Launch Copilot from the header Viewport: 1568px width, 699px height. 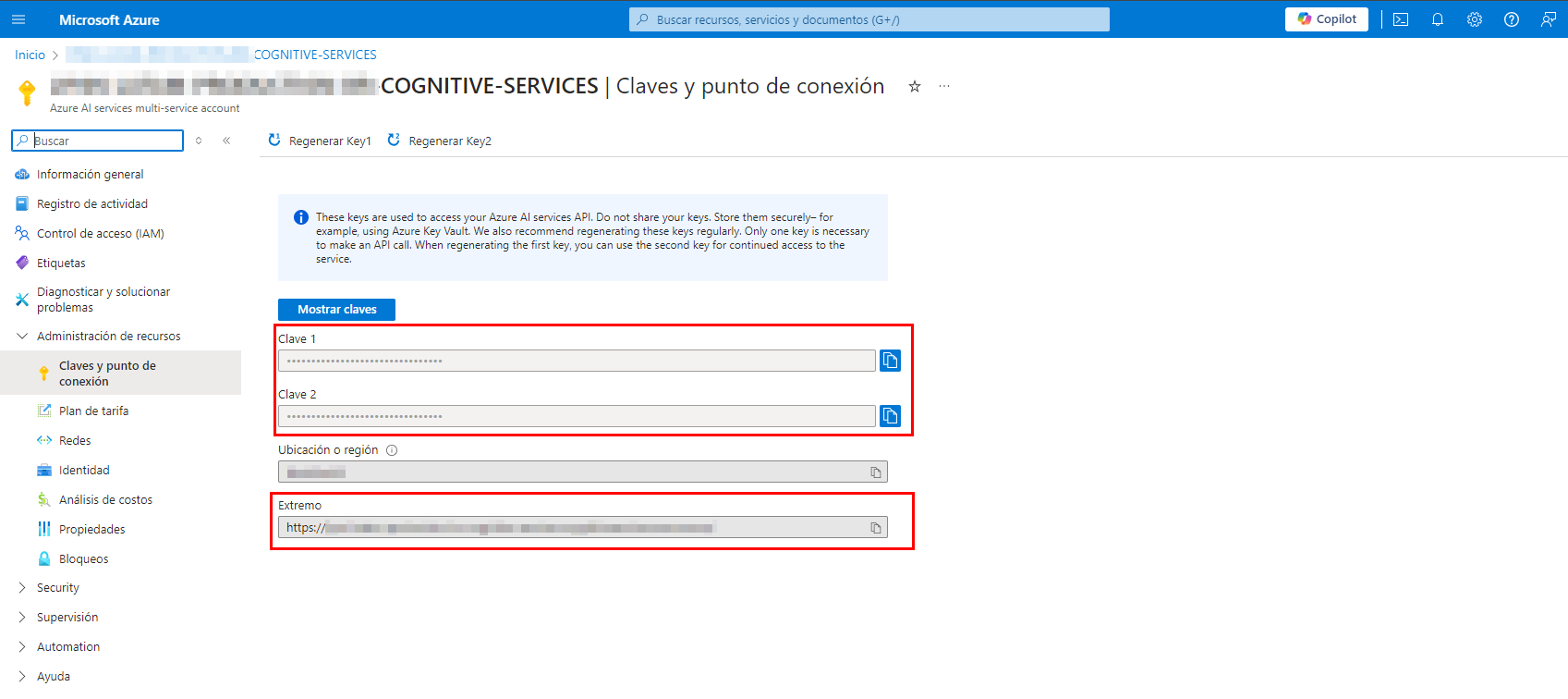[x=1327, y=19]
